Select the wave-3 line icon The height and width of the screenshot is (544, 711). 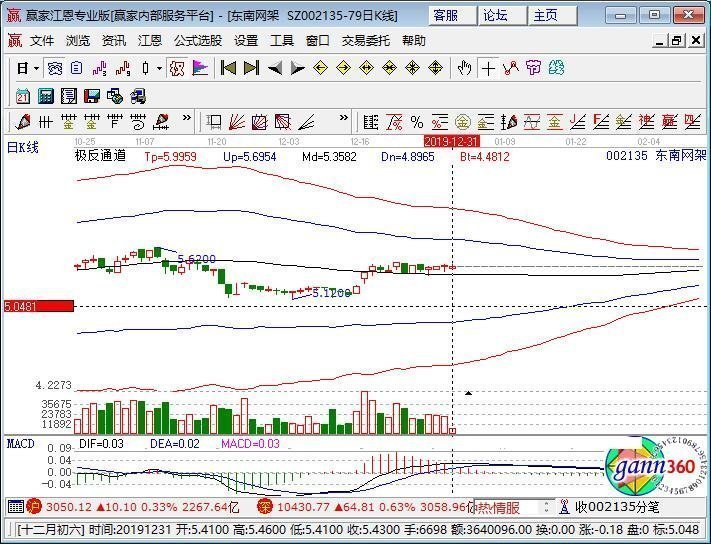(x=99, y=68)
